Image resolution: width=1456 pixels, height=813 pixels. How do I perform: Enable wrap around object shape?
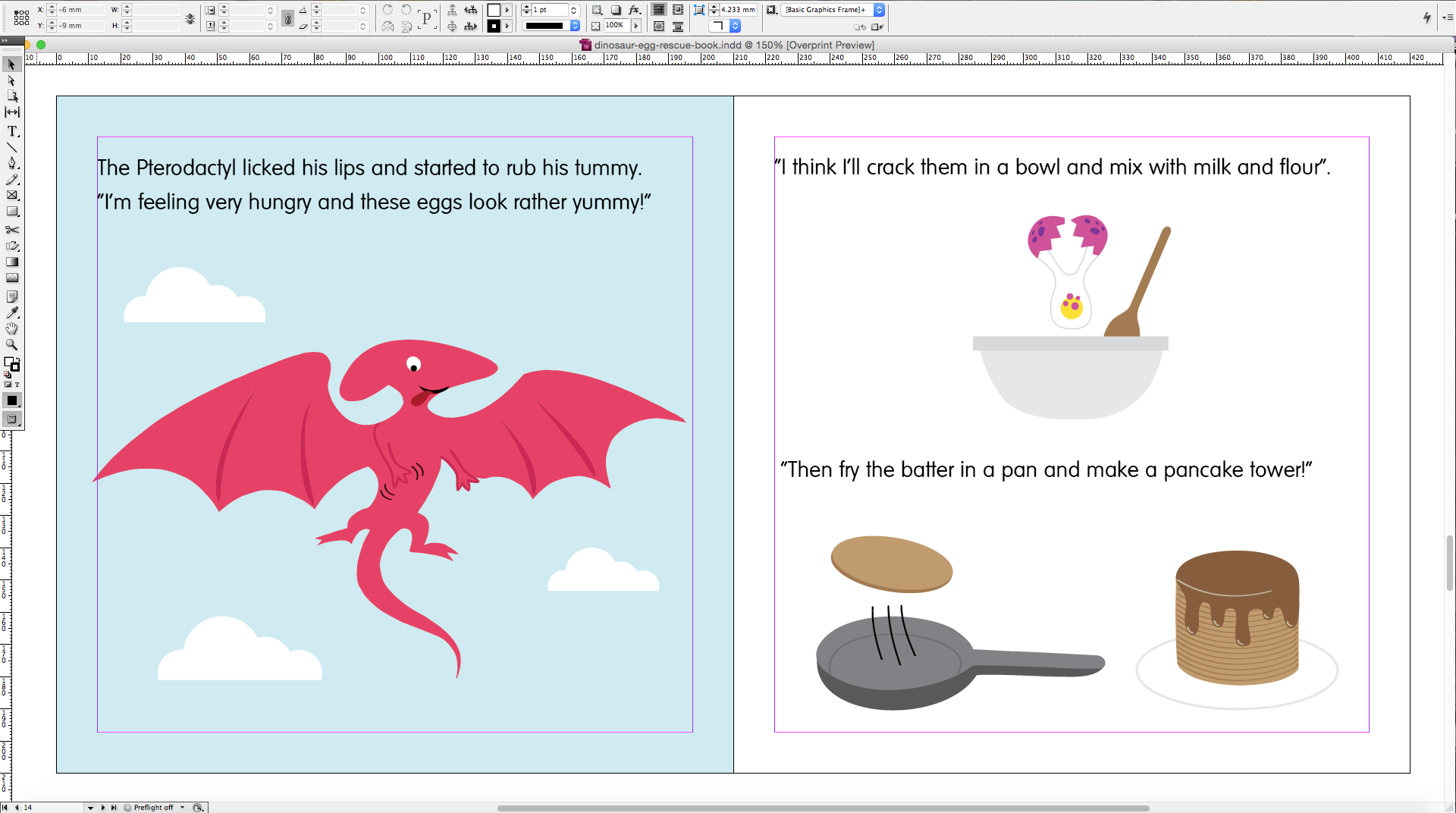point(659,25)
